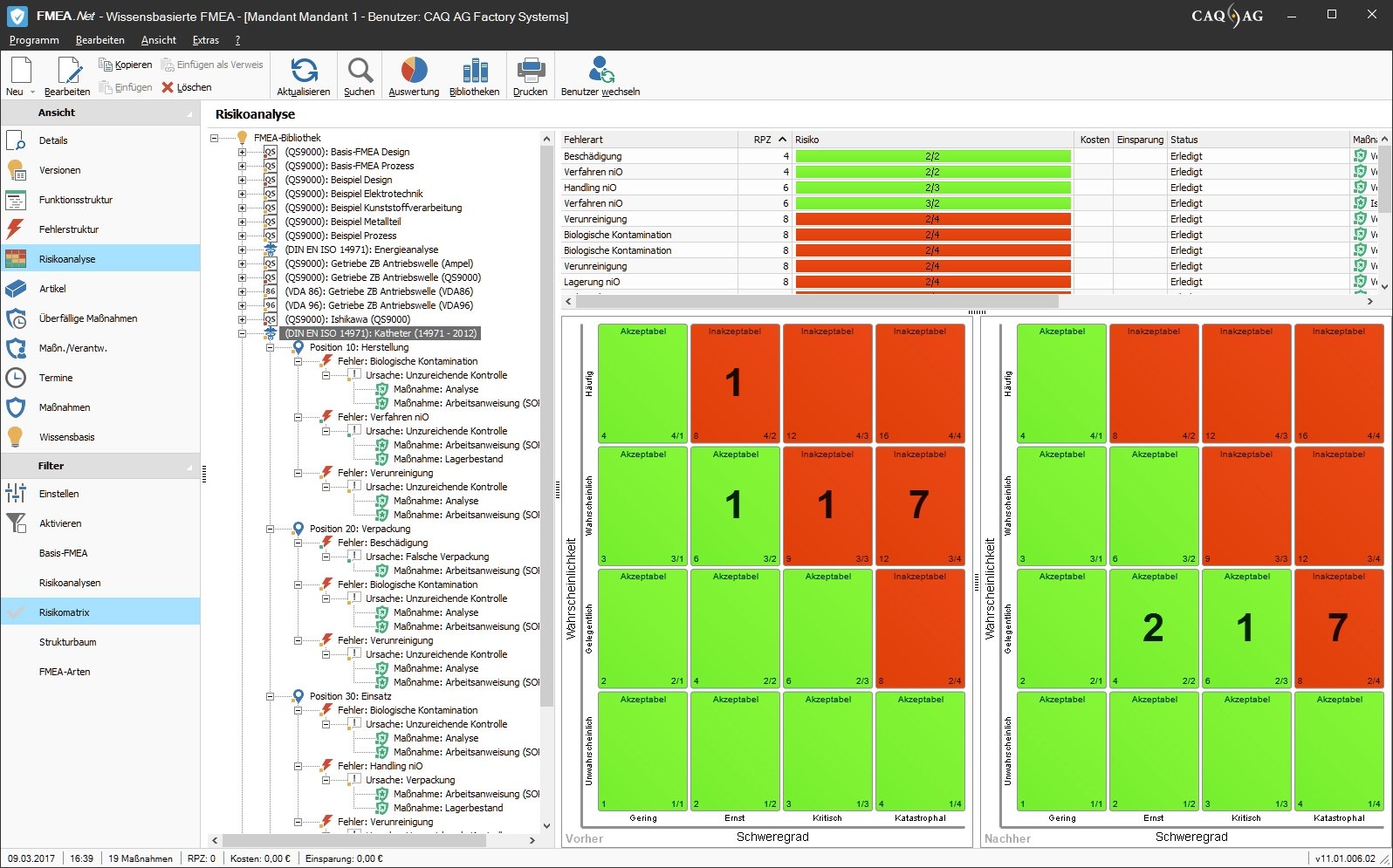Viewport: 1393px width, 868px height.
Task: Click the Löschen button
Action: [x=187, y=87]
